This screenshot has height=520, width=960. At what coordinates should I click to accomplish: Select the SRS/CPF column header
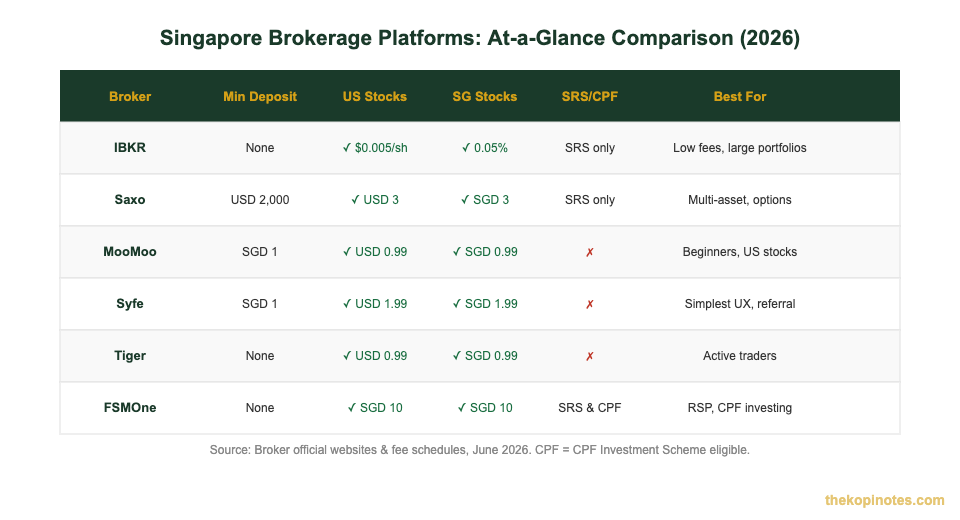coord(590,96)
